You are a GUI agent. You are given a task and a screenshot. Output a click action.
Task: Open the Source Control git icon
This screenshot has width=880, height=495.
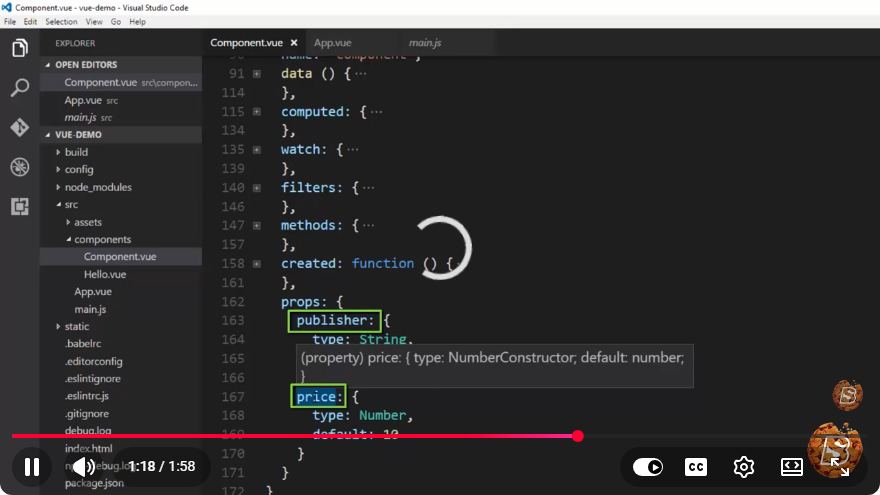click(x=20, y=127)
